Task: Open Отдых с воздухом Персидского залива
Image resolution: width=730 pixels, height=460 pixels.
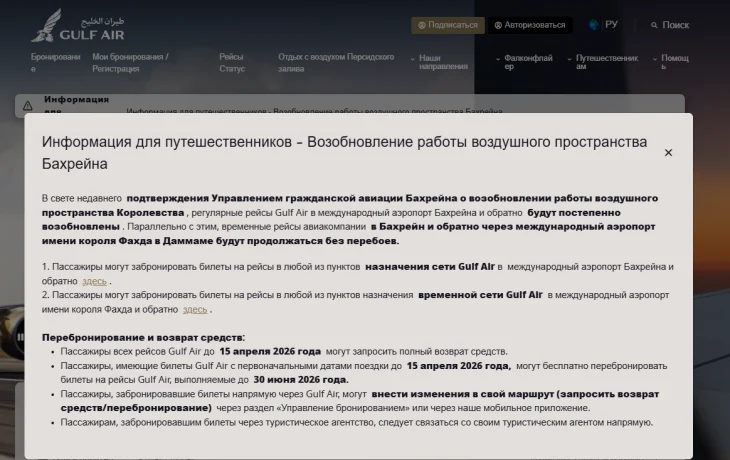Action: [x=336, y=63]
